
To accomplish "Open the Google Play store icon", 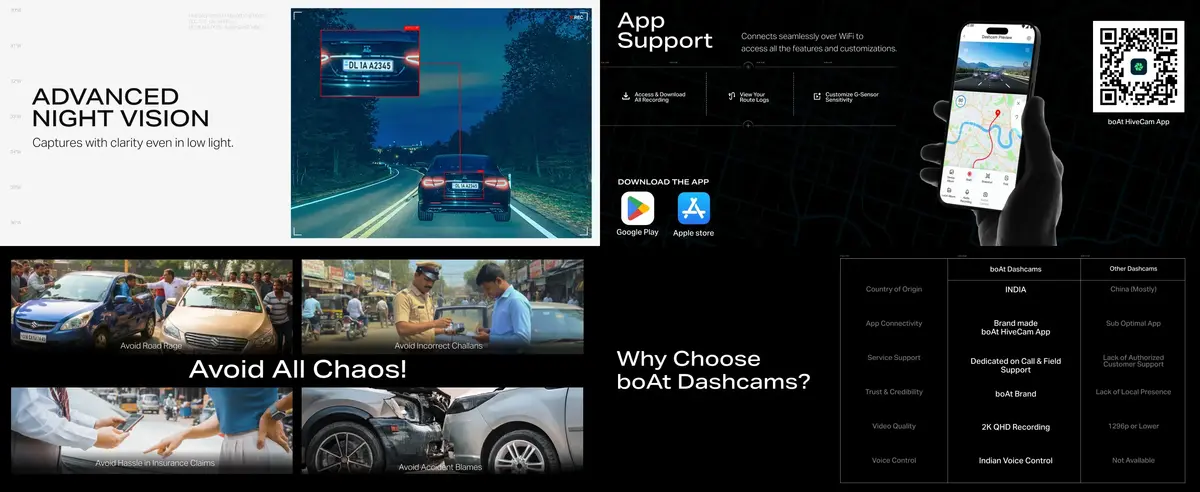I will pyautogui.click(x=637, y=208).
